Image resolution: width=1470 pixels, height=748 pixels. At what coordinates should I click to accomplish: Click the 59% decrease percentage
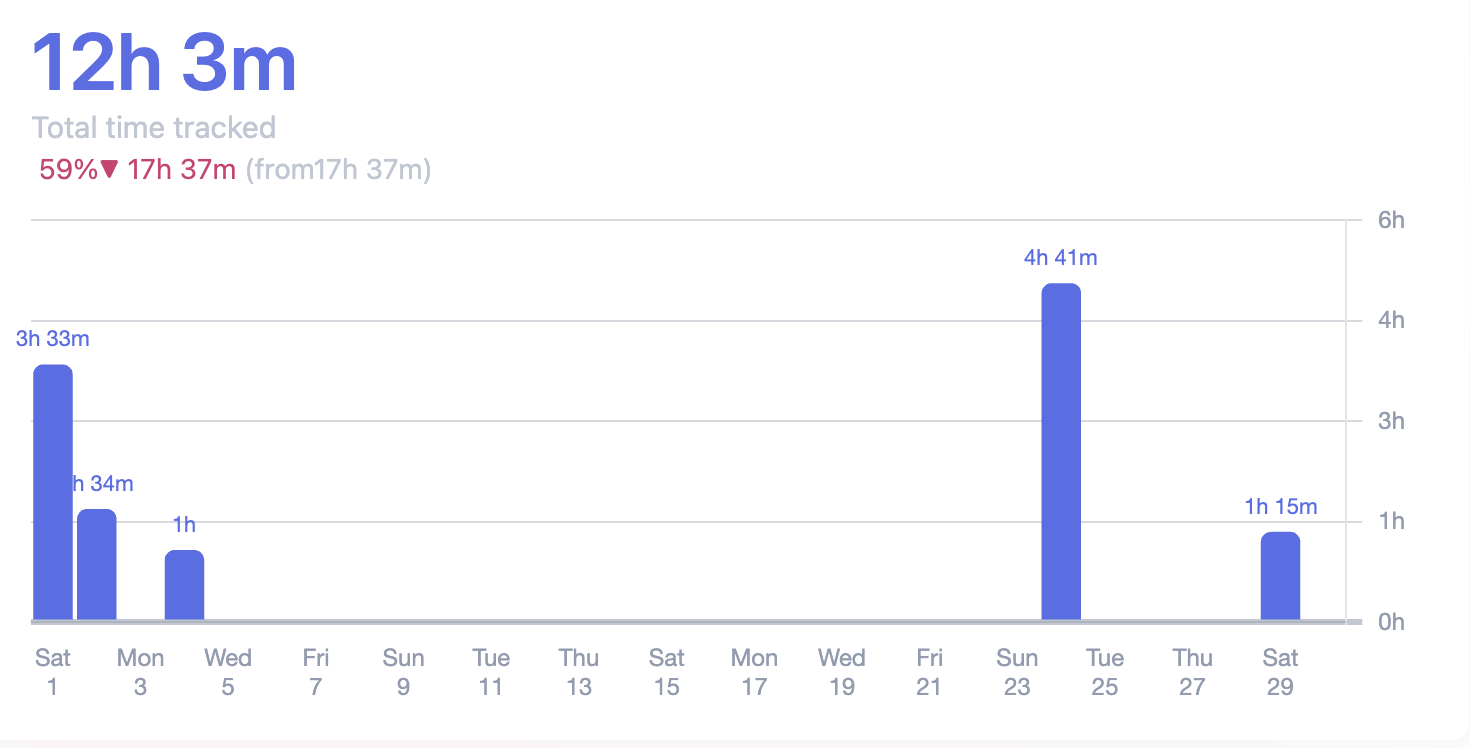pyautogui.click(x=68, y=170)
